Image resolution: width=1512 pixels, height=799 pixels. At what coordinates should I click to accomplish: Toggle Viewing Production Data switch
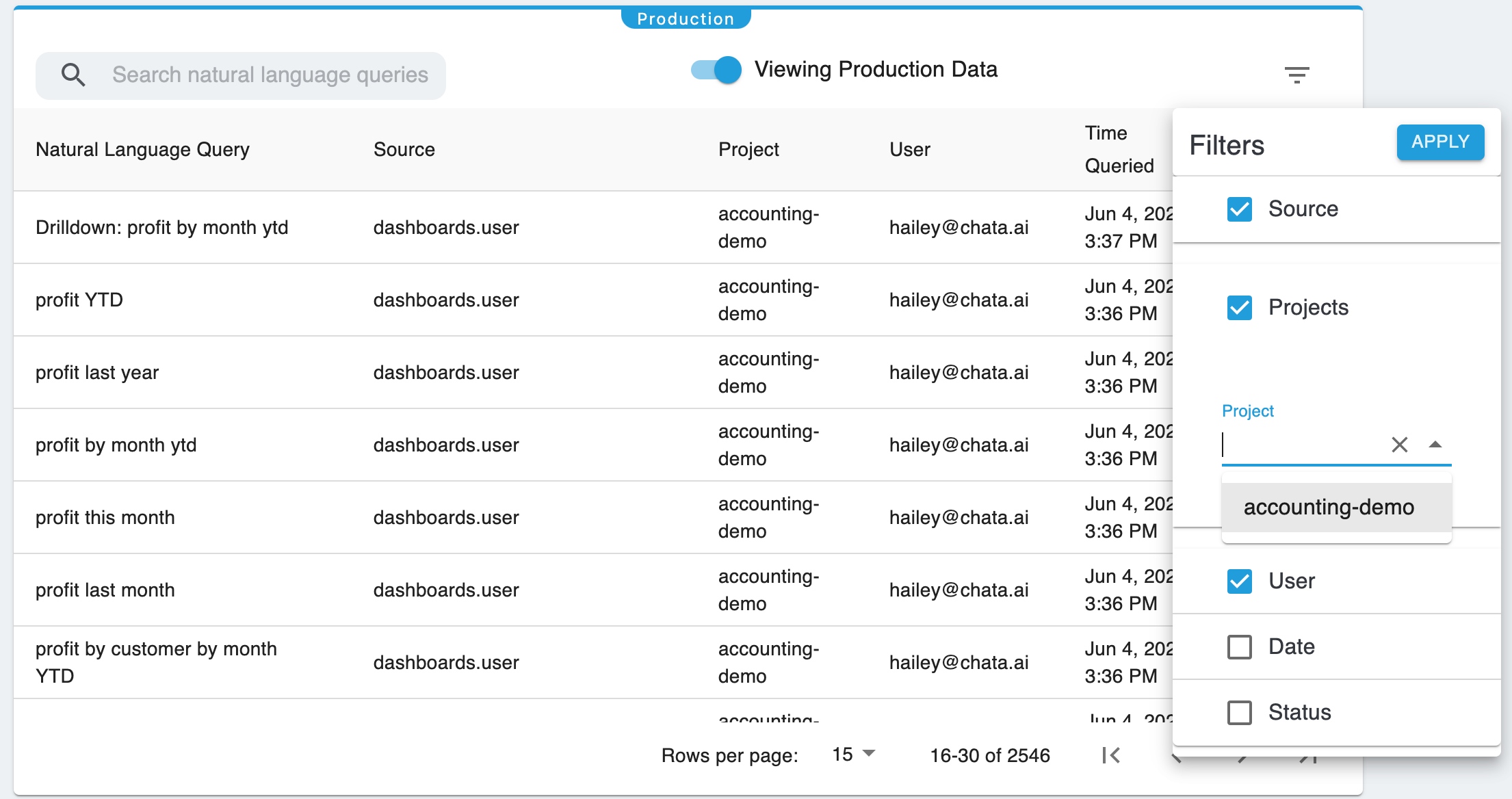(716, 70)
